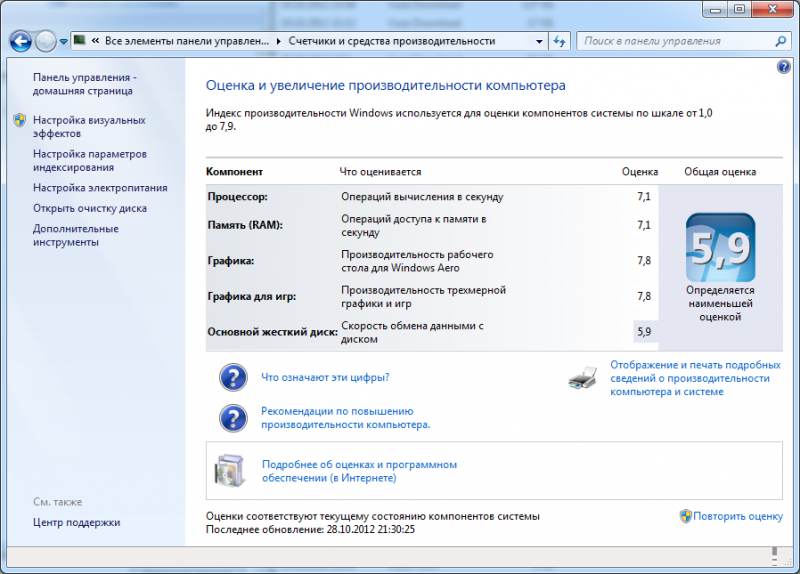800x574 pixels.
Task: Click the 5,9 overall score badge
Action: click(x=720, y=247)
